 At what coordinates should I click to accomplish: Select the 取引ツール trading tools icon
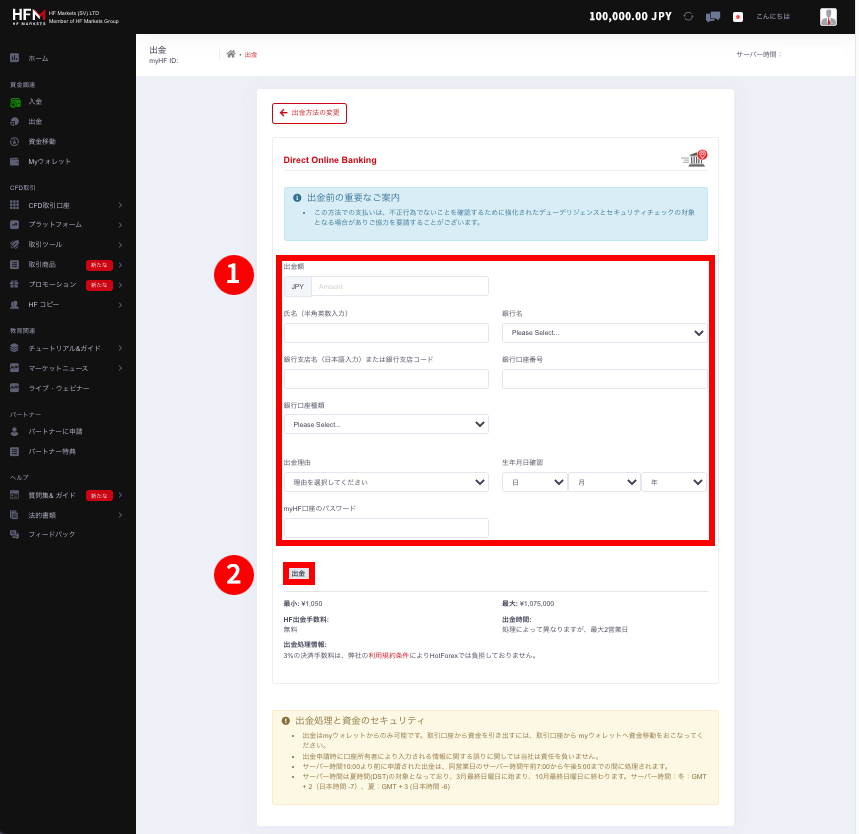pyautogui.click(x=15, y=243)
